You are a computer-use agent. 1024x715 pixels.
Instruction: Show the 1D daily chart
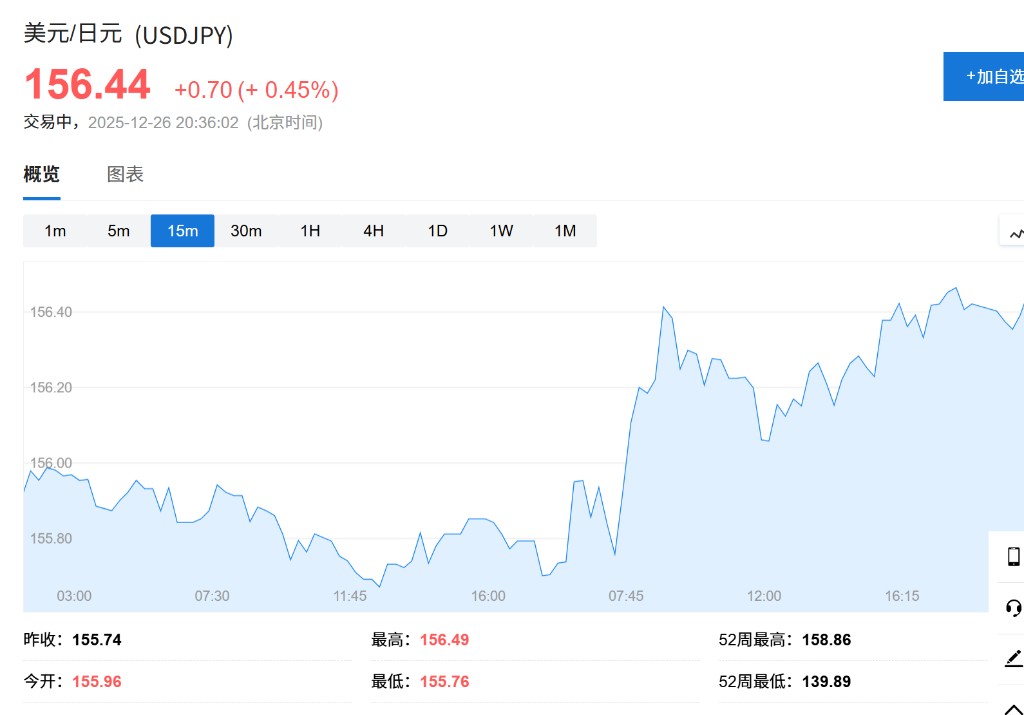(437, 231)
